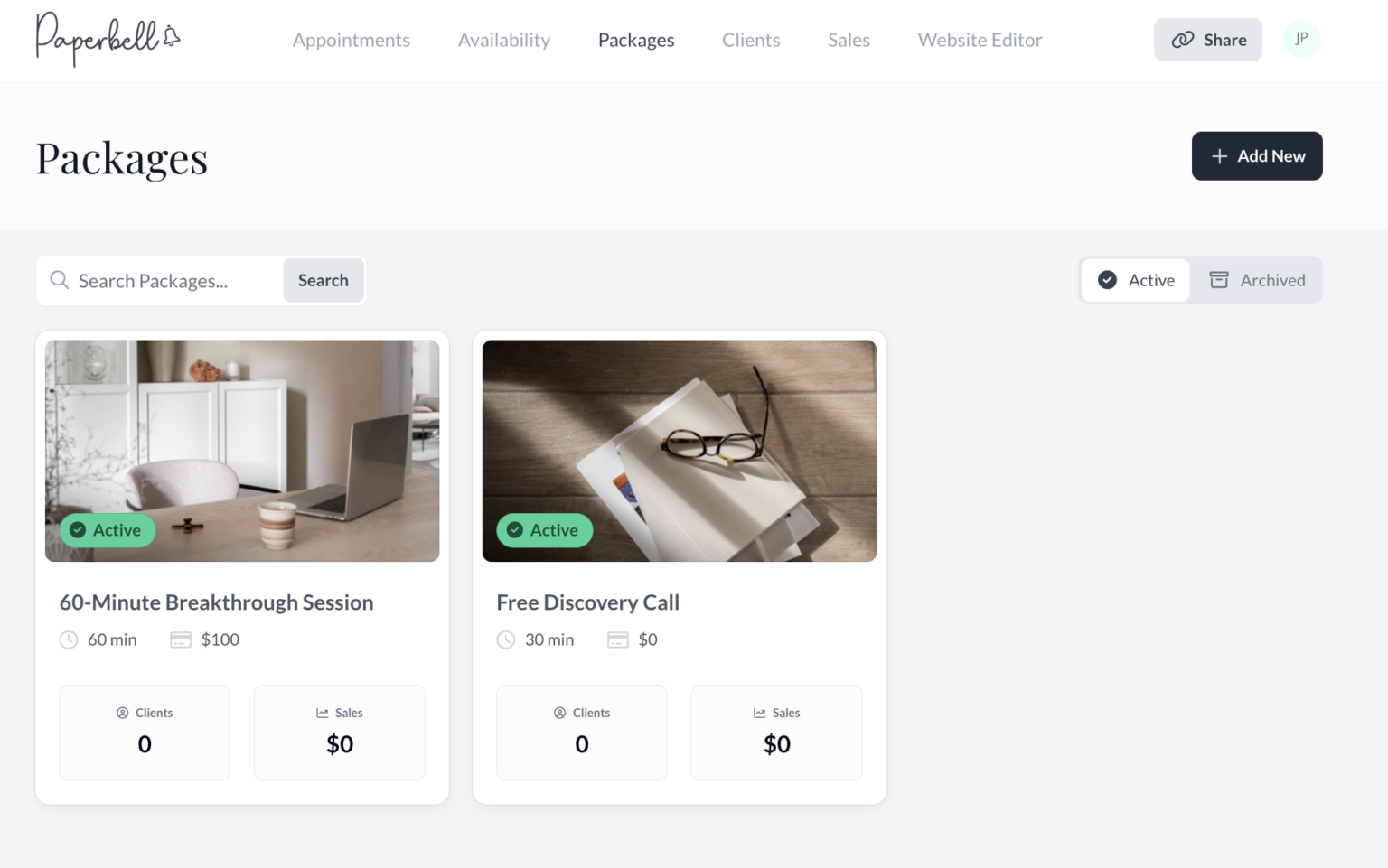Viewport: 1388px width, 868px height.
Task: Open the Free Discovery Call thumbnail image
Action: click(680, 451)
